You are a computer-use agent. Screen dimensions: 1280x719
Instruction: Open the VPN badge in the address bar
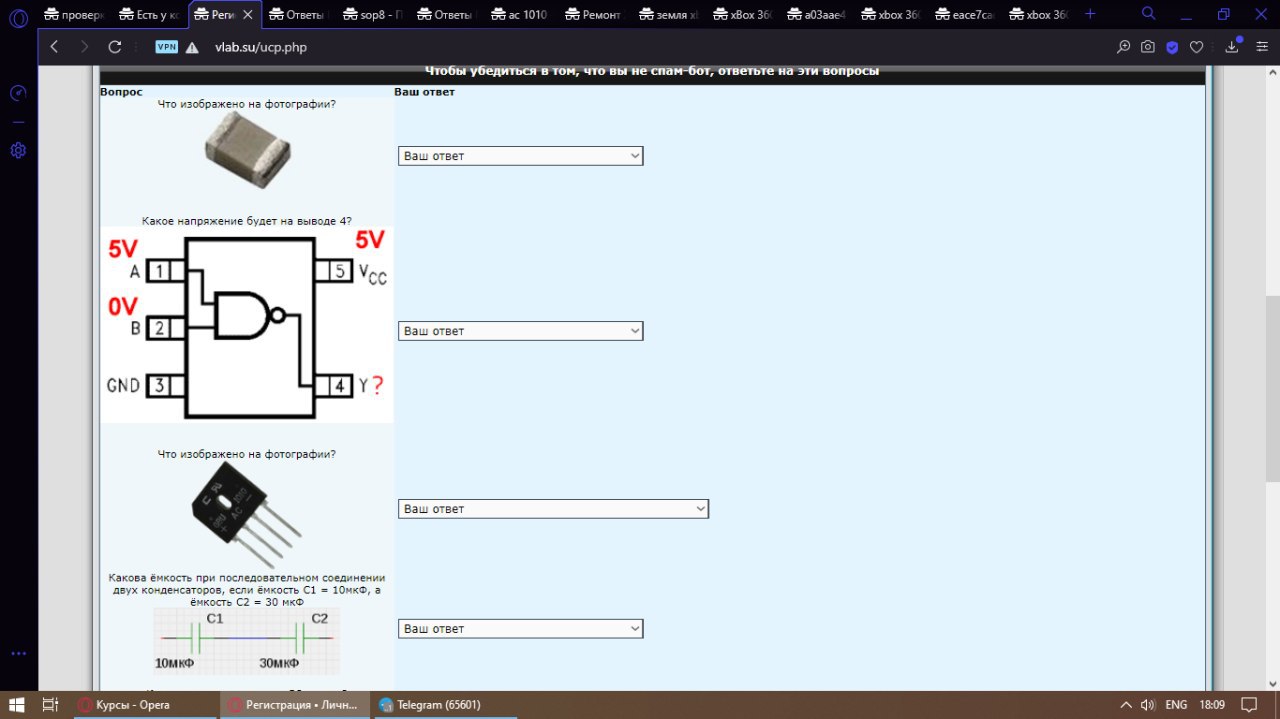tap(166, 47)
